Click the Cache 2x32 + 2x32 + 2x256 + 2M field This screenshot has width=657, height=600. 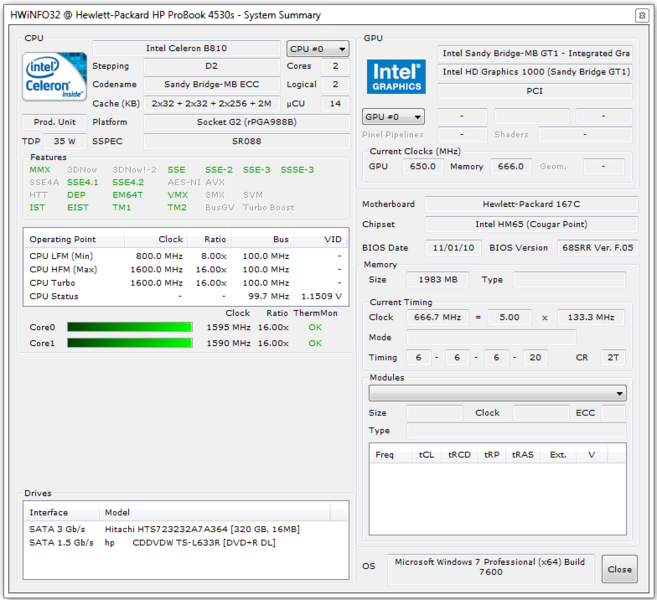click(212, 103)
